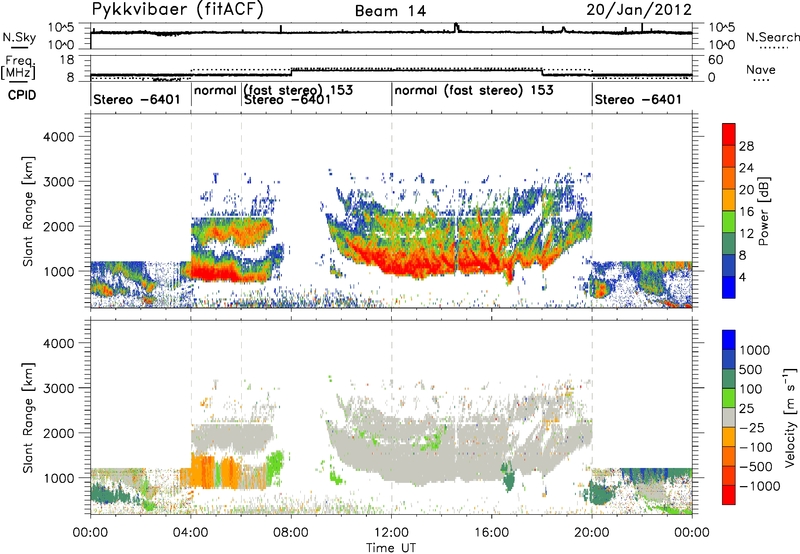Click the plot title "Pykkvibaer (fitACF)"

tap(177, 9)
